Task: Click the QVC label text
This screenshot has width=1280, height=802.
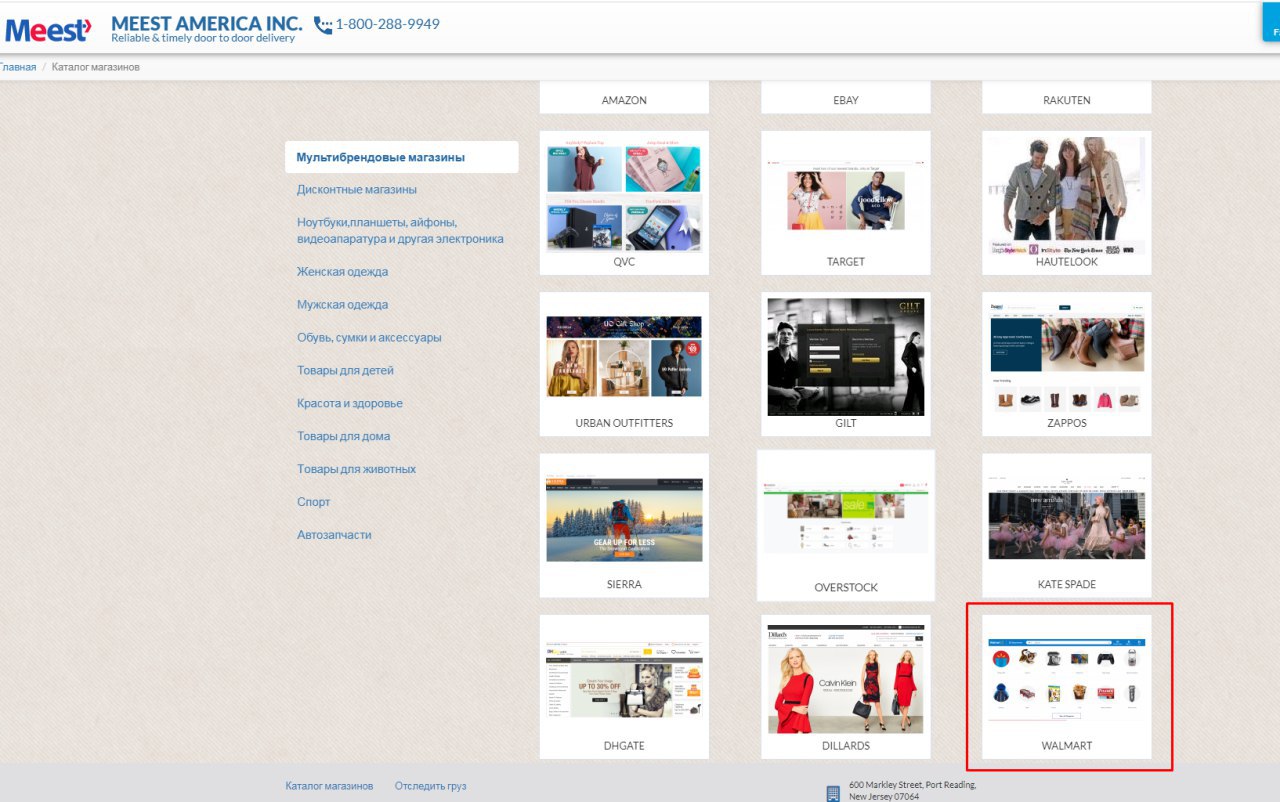Action: pyautogui.click(x=624, y=262)
